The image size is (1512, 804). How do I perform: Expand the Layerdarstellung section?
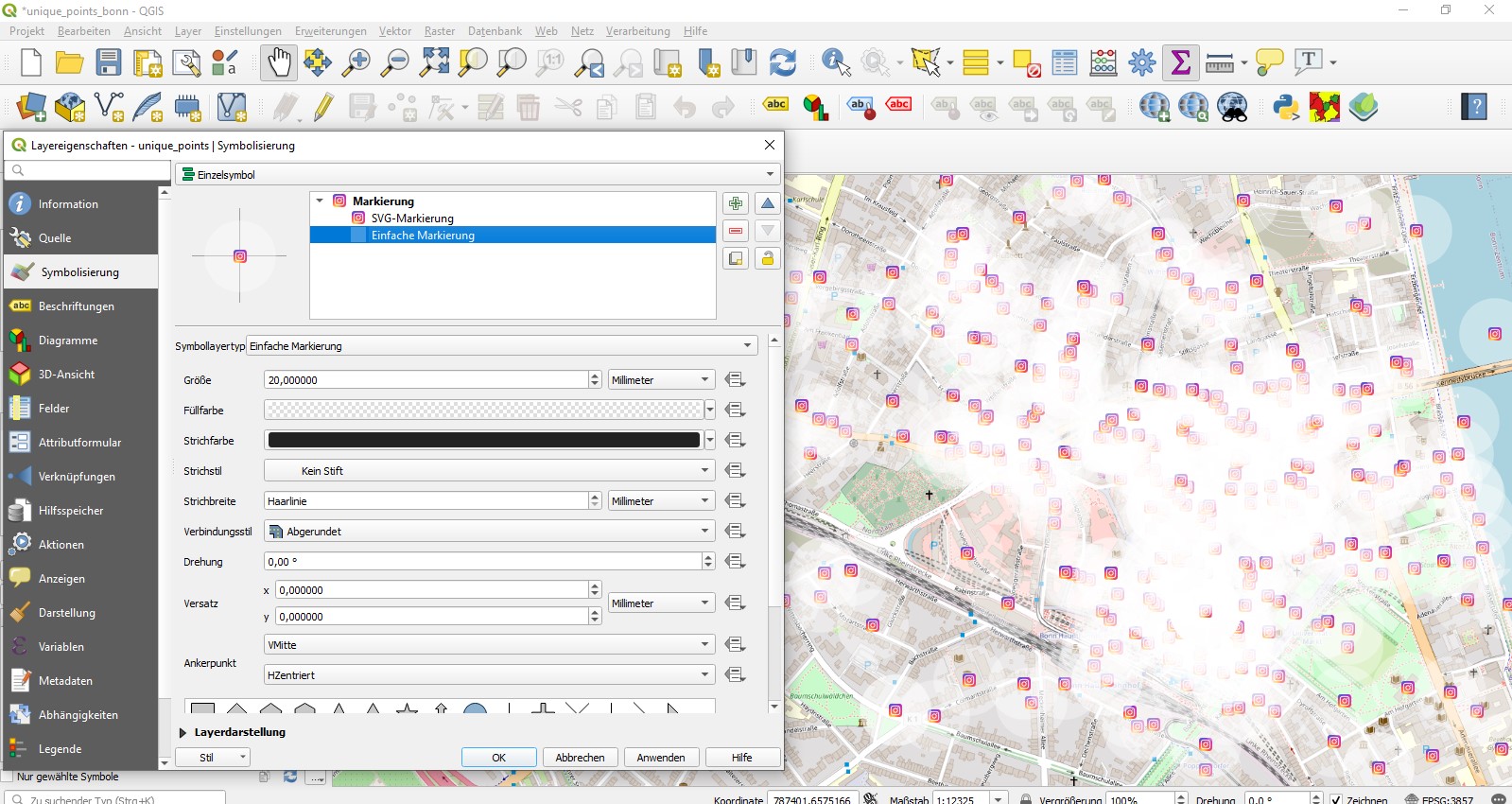(x=183, y=732)
